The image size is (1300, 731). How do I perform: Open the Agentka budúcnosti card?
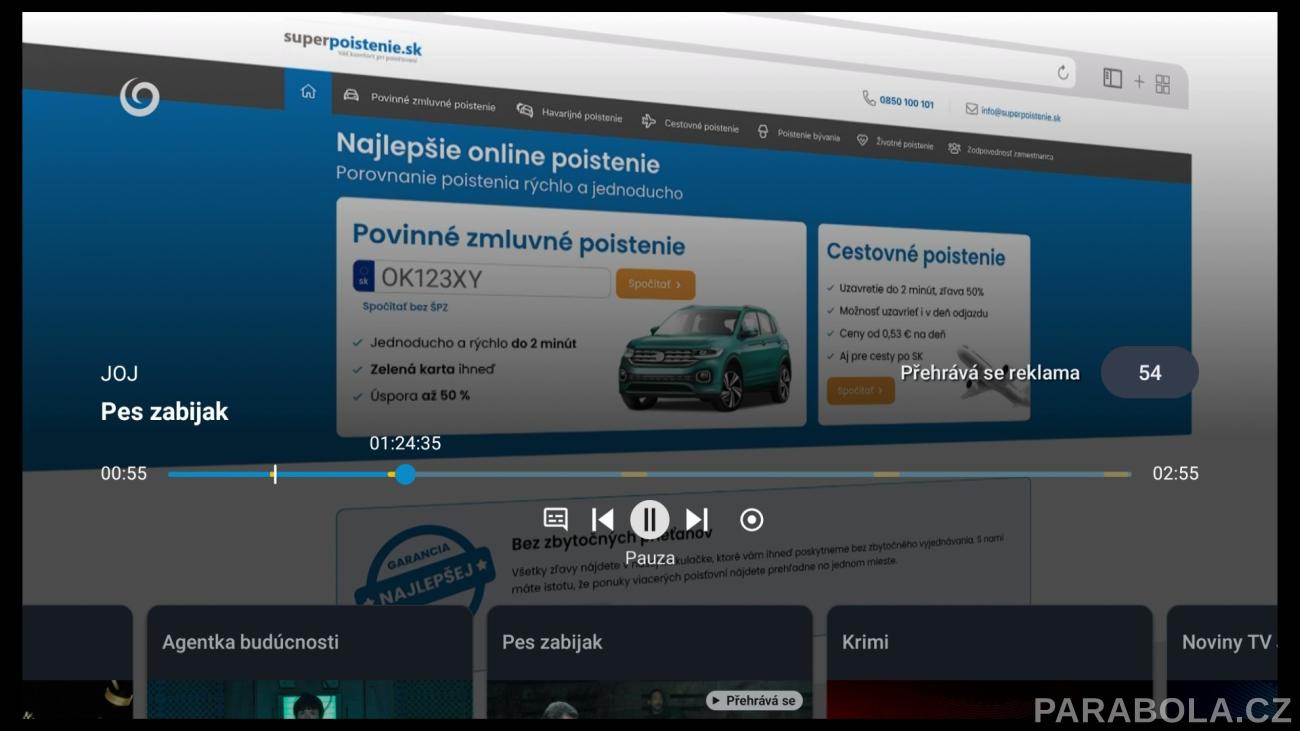click(x=310, y=662)
